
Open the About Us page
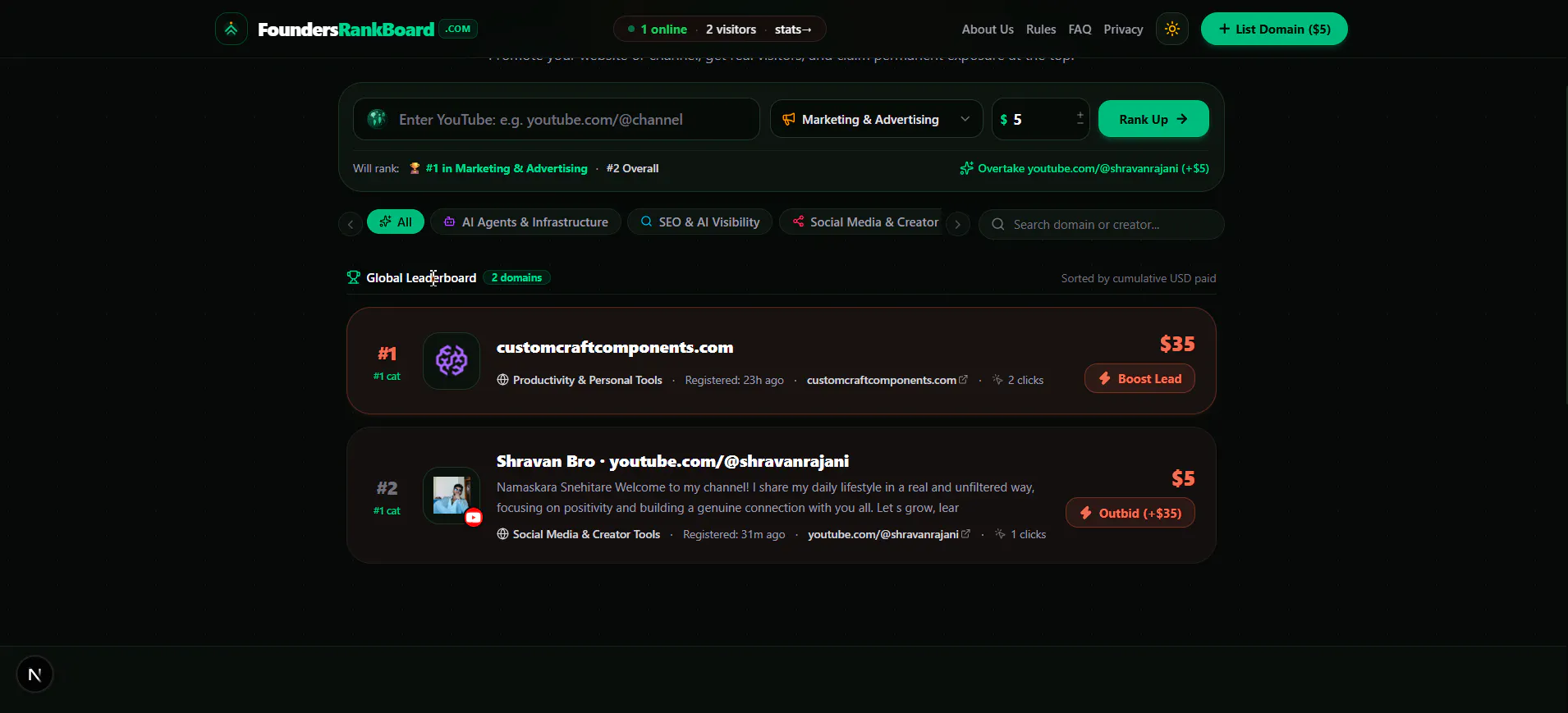[x=988, y=29]
